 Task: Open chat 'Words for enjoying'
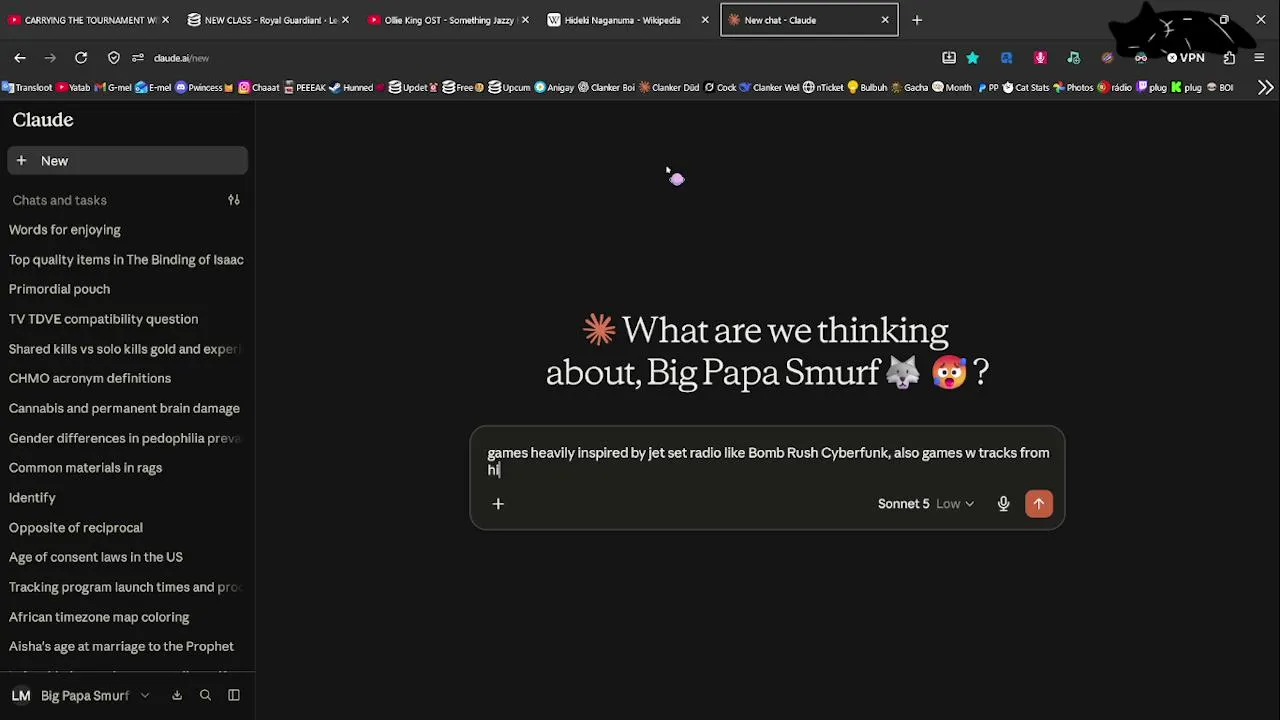(x=65, y=230)
